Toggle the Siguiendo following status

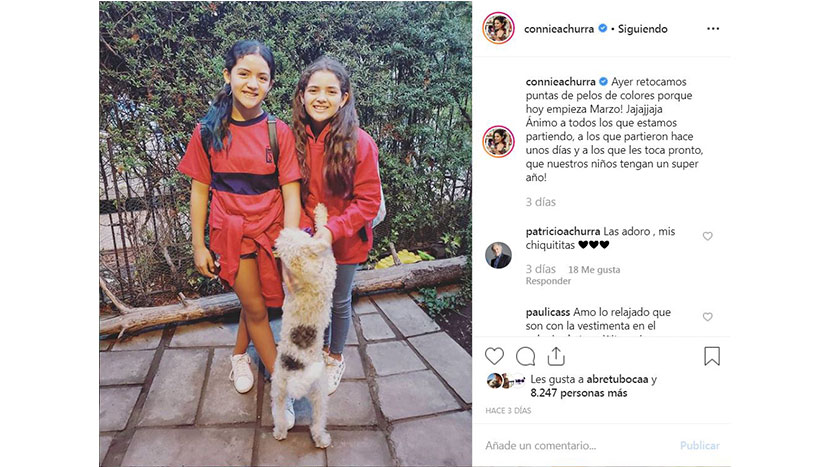tap(643, 29)
